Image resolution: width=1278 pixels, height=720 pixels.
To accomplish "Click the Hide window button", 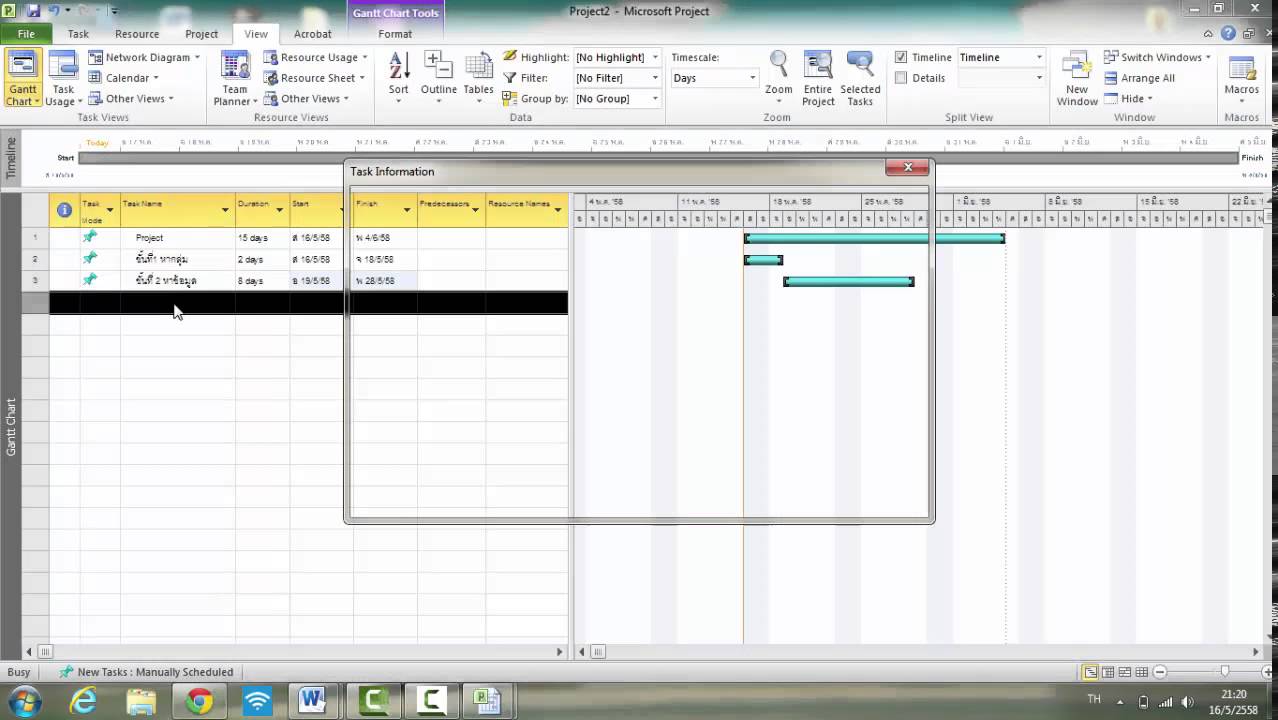I will tap(1129, 99).
